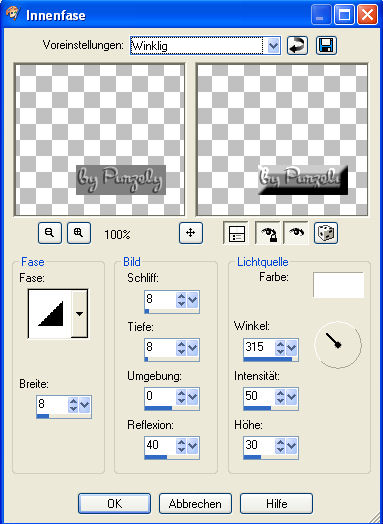This screenshot has width=383, height=524.
Task: Open the white Farbe color swatch
Action: (339, 285)
